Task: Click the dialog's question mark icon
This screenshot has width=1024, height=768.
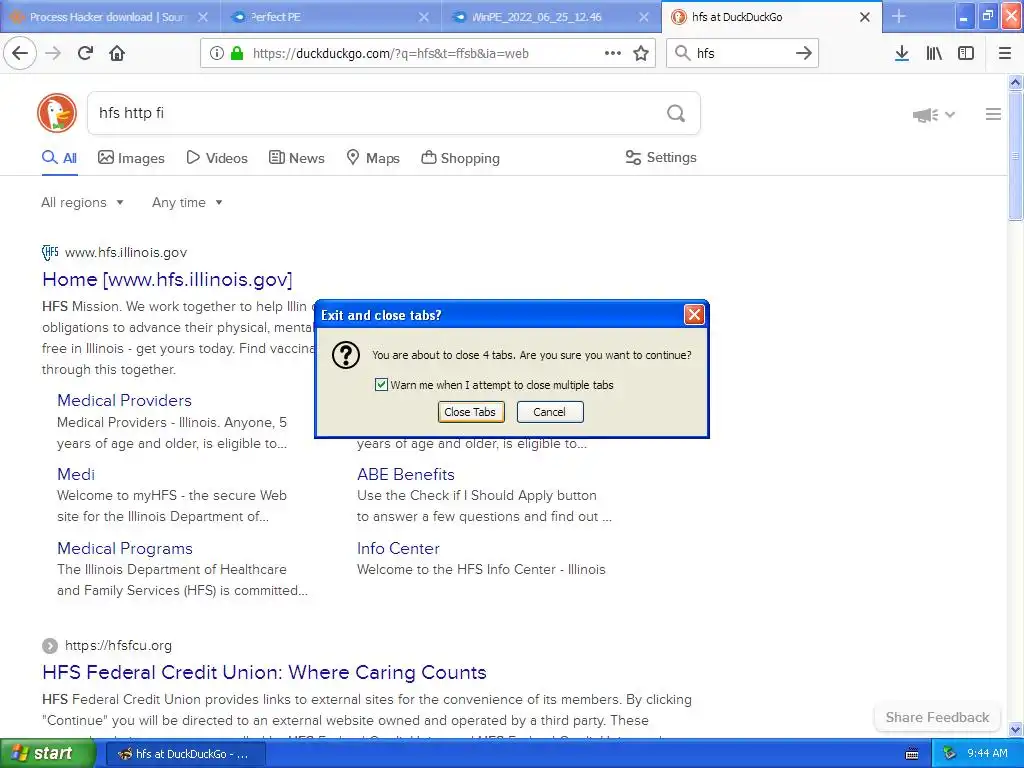Action: click(345, 355)
